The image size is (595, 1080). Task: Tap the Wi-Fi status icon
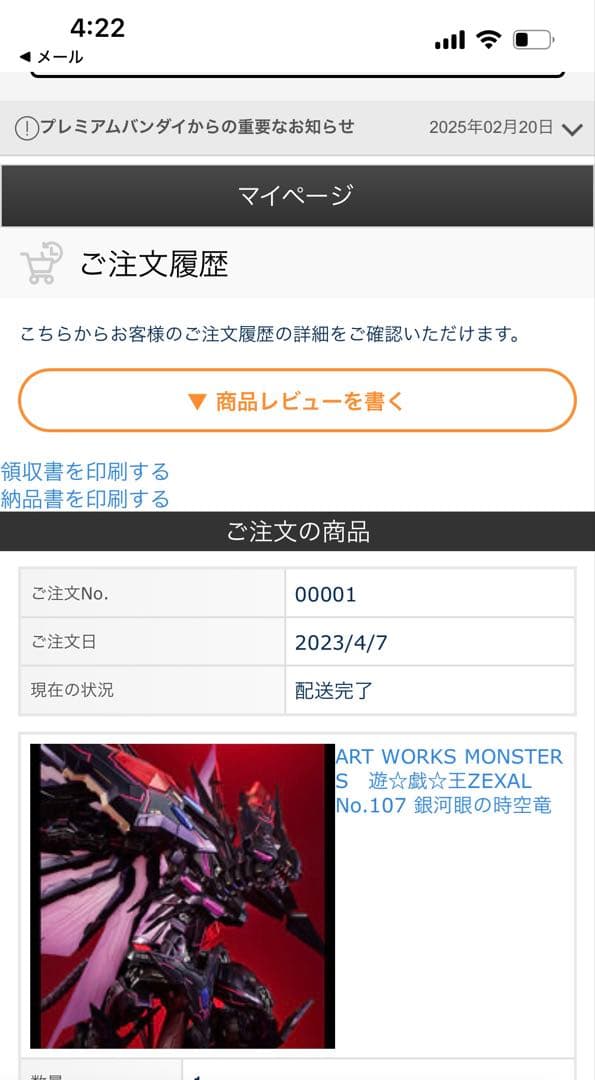(x=488, y=41)
